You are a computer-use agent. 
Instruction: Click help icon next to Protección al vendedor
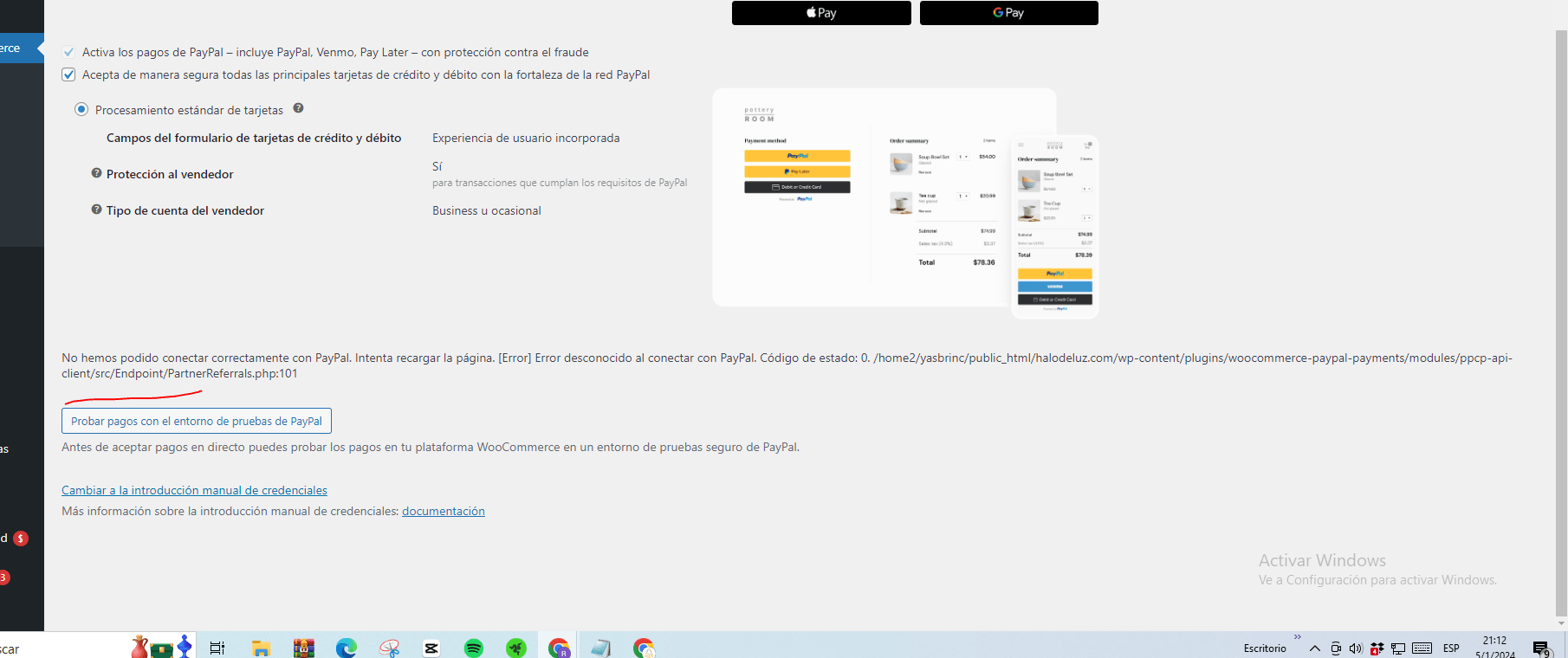(97, 173)
